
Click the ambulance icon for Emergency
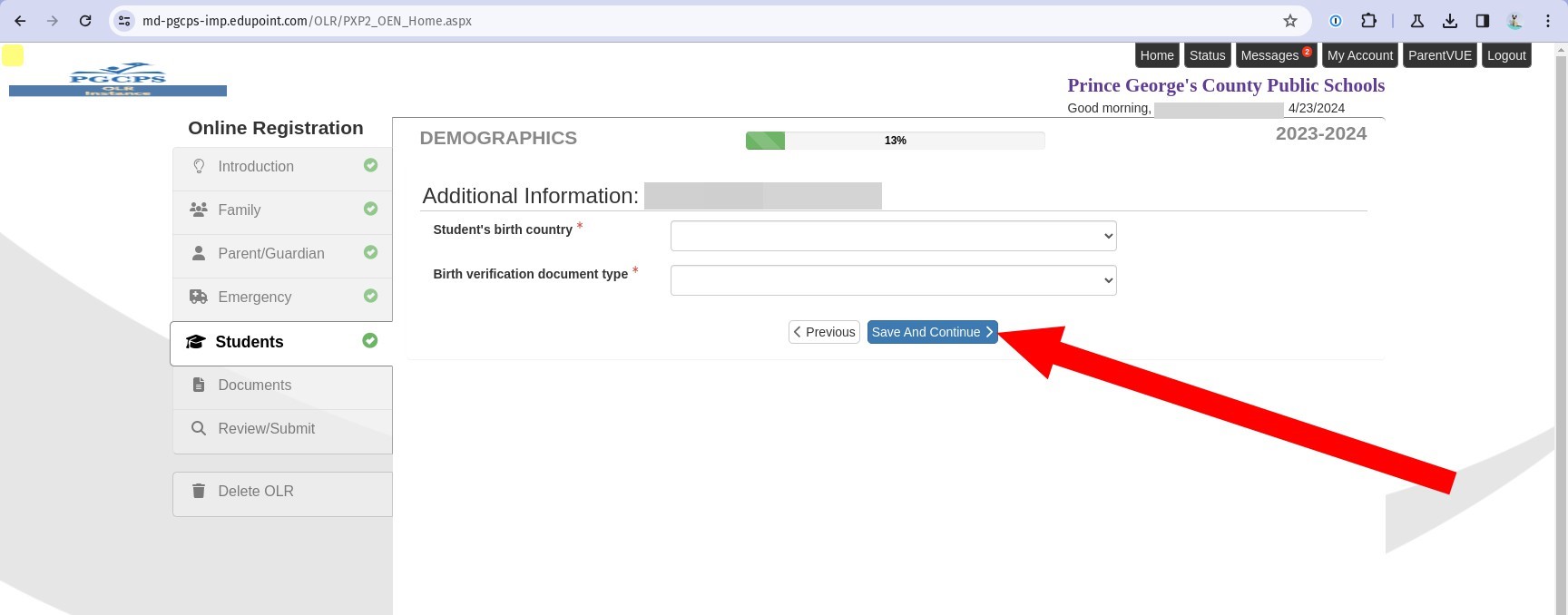(199, 297)
